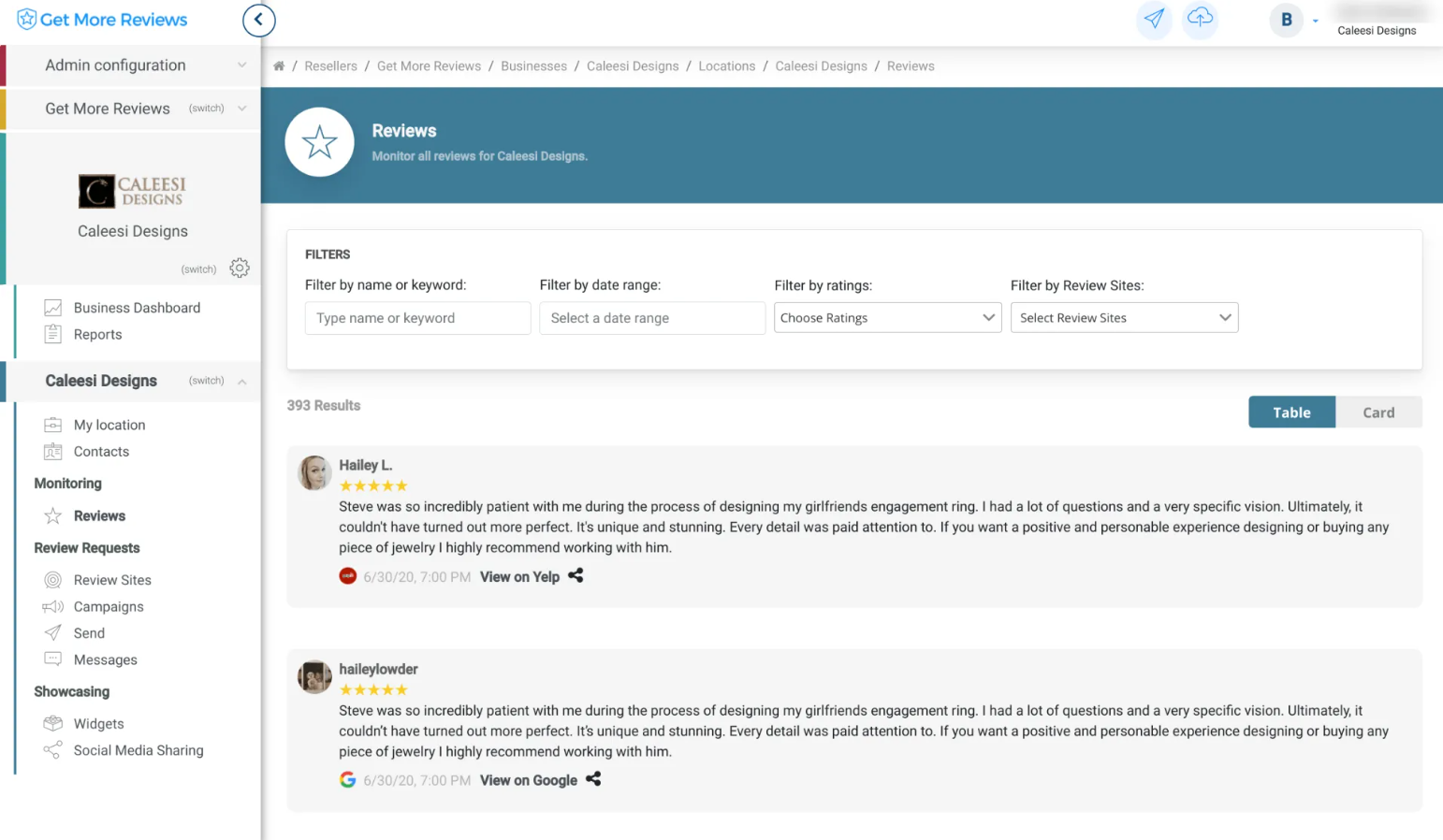Click the Contacts icon in sidebar
This screenshot has height=840, width=1443.
[x=53, y=452]
